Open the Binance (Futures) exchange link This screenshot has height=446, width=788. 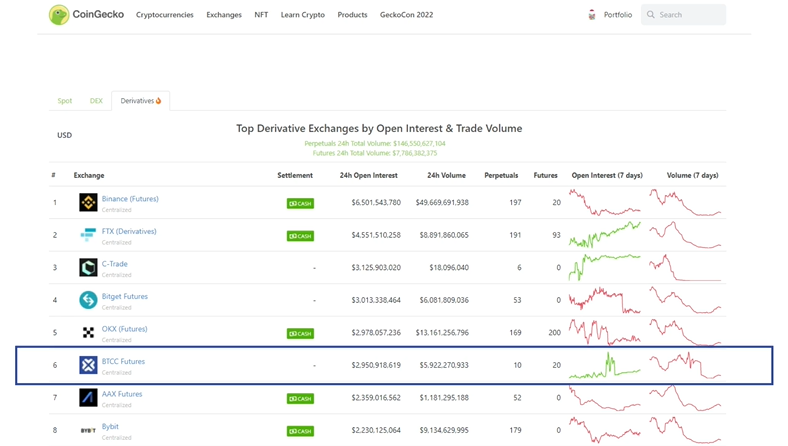click(x=130, y=199)
